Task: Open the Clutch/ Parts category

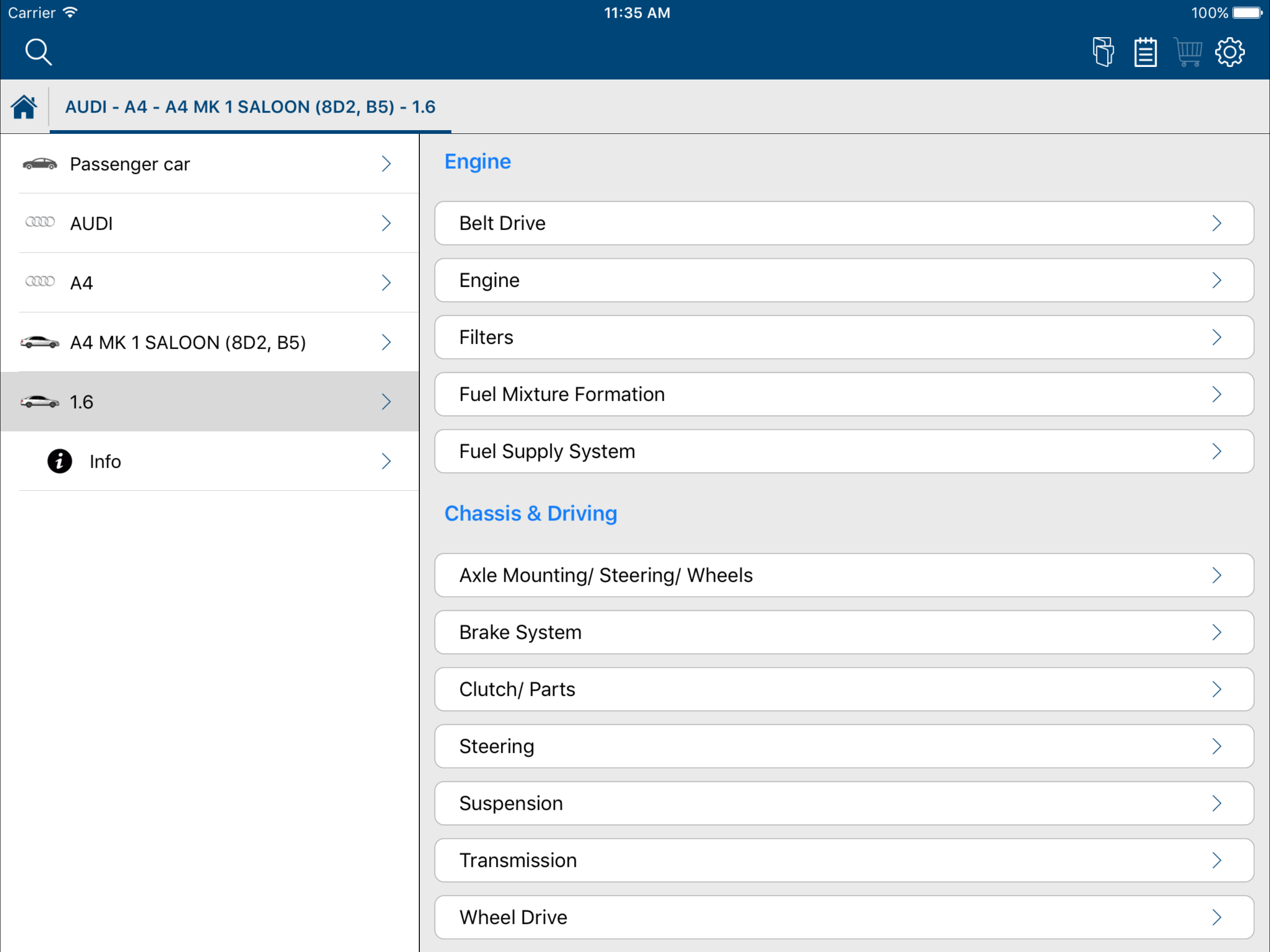Action: (844, 689)
